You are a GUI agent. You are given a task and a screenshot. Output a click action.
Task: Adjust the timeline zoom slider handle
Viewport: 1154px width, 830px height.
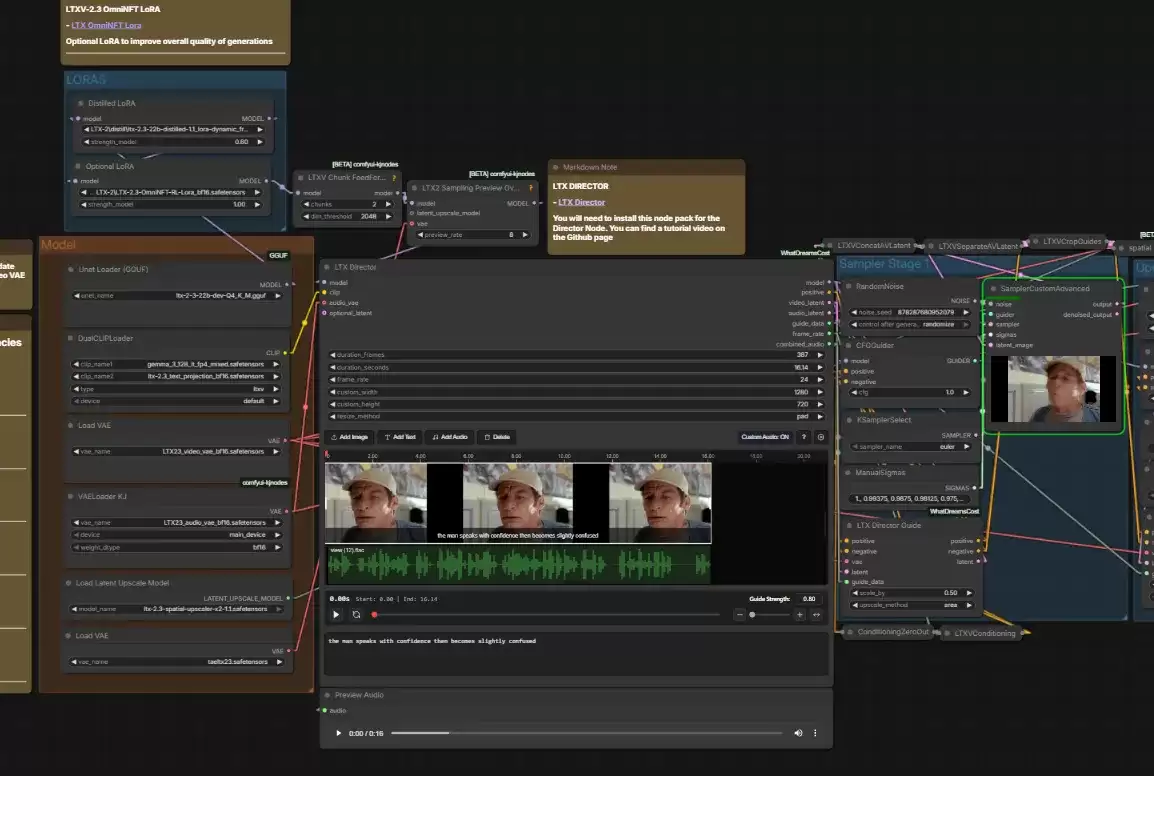tap(752, 614)
